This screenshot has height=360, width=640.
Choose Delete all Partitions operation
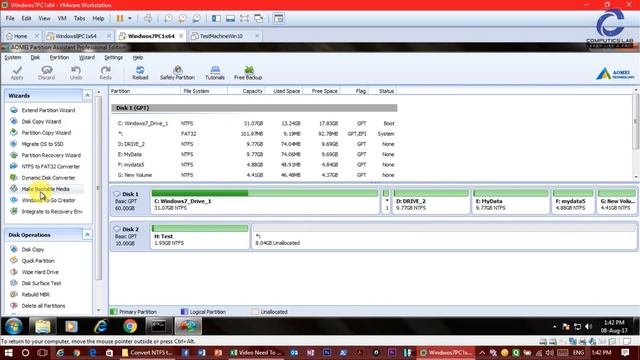[x=43, y=306]
